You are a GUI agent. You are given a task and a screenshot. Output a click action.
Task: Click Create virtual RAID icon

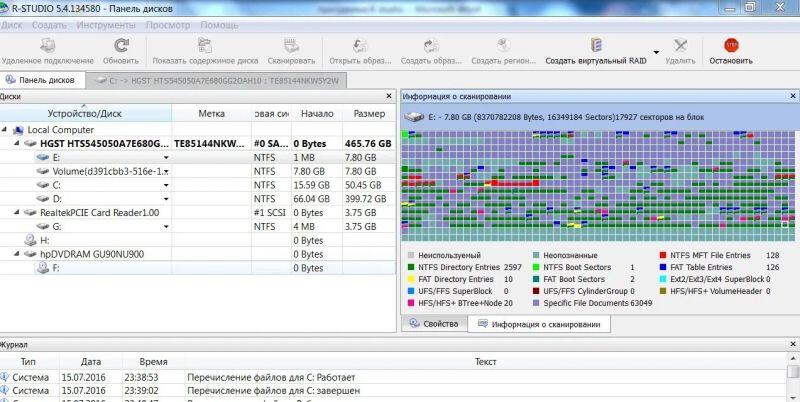(597, 46)
